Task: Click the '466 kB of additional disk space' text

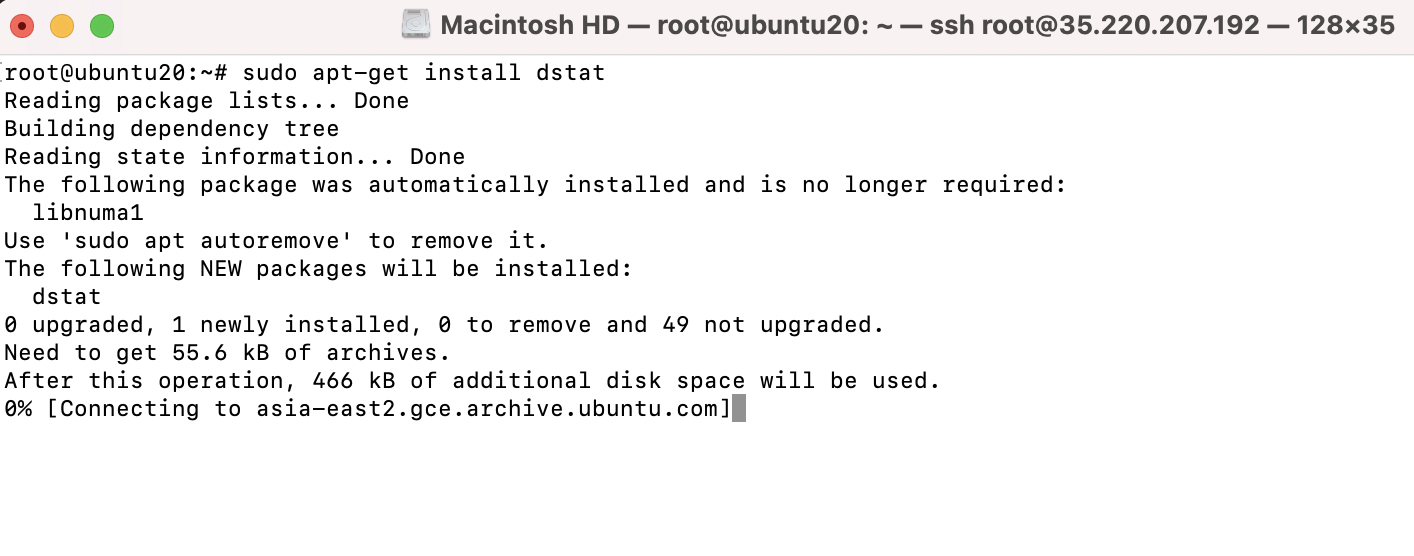Action: pyautogui.click(x=529, y=381)
